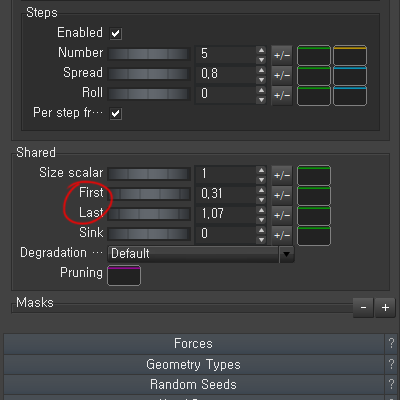Open the blue curve box for Roll
The width and height of the screenshot is (400, 400).
tap(350, 96)
